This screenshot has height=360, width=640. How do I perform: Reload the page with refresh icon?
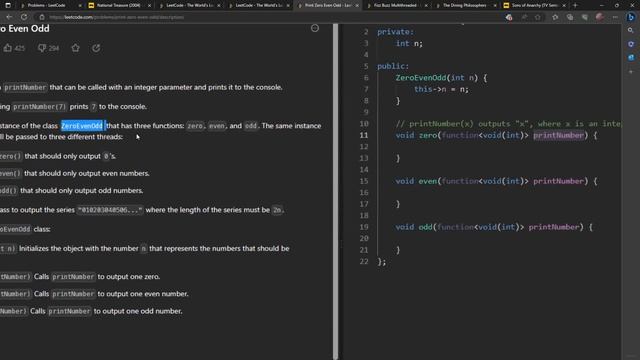(24, 17)
